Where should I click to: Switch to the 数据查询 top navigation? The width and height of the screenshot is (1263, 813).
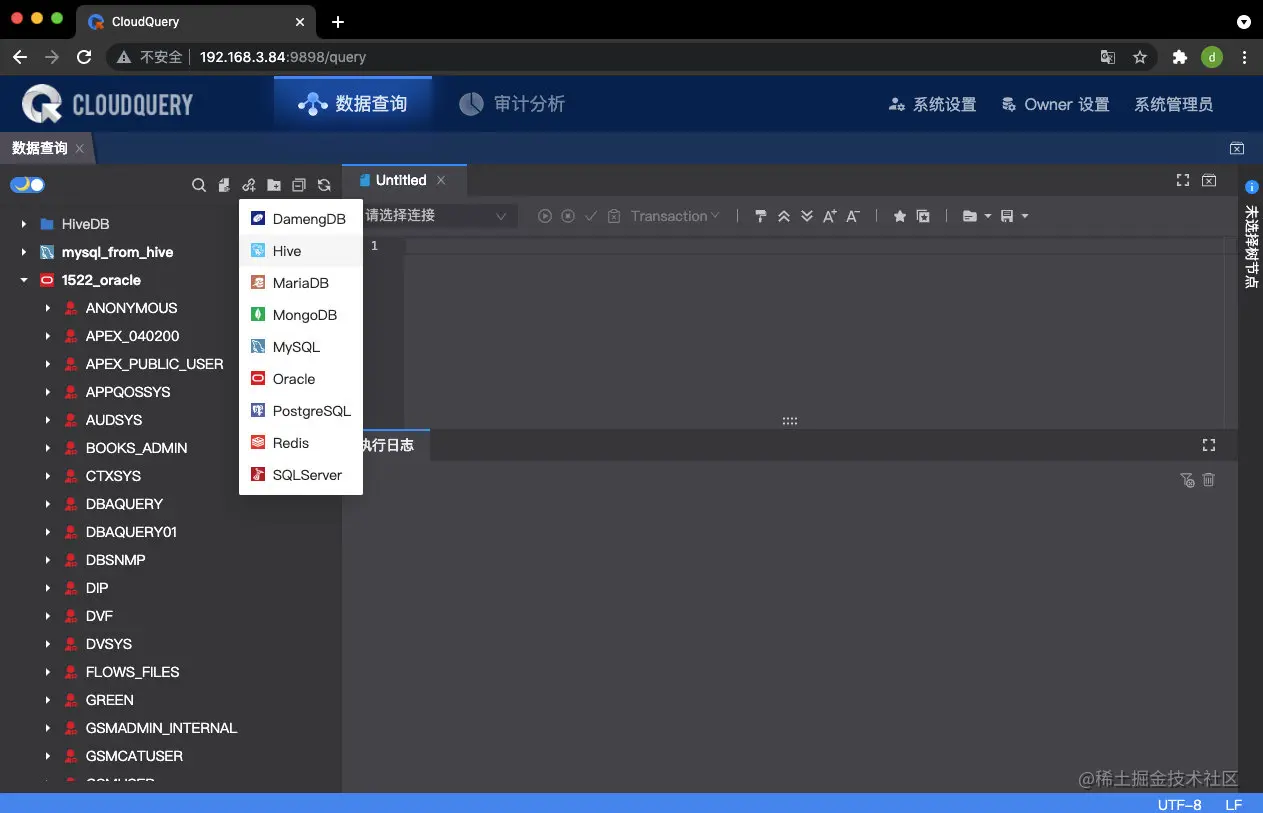point(353,104)
